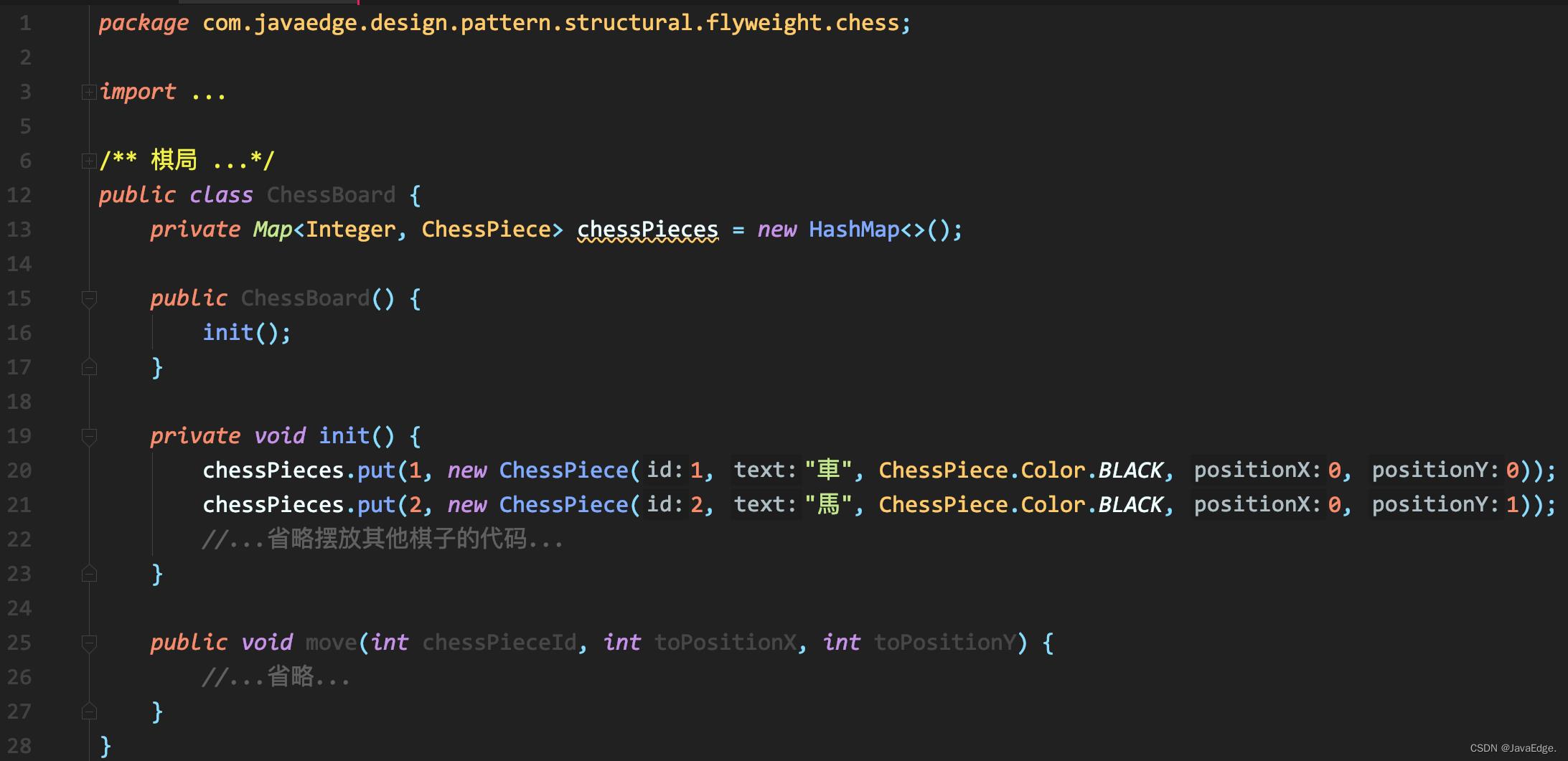Click the 'positionX:' hint on line 20

[1257, 470]
